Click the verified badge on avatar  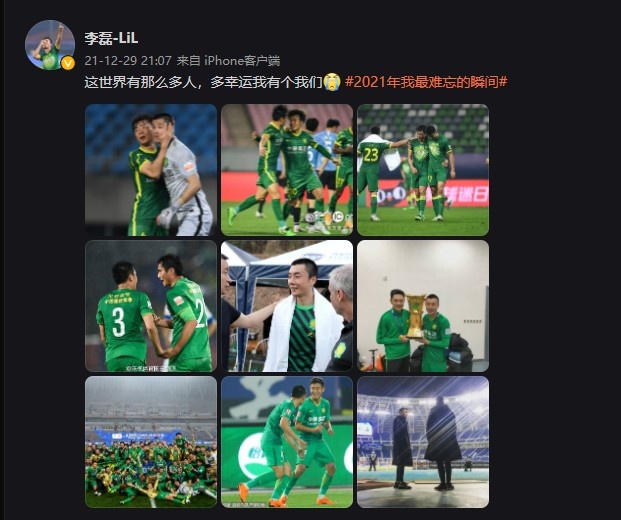(68, 63)
